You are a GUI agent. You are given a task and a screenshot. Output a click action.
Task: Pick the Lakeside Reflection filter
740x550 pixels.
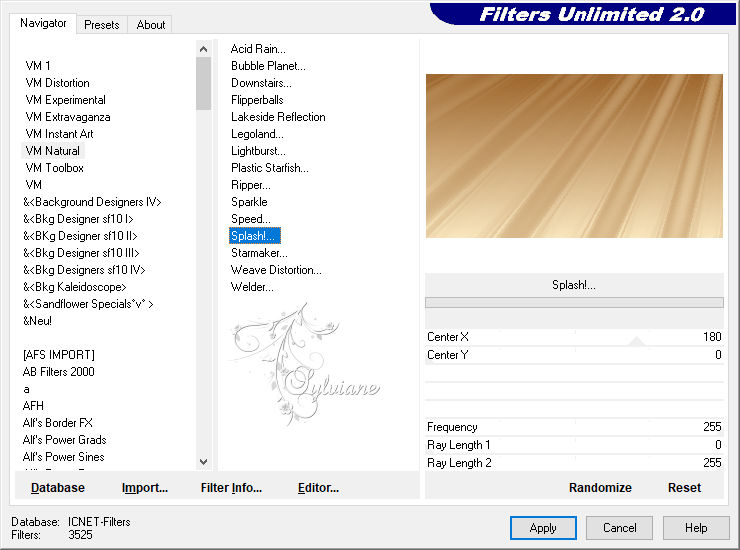278,117
